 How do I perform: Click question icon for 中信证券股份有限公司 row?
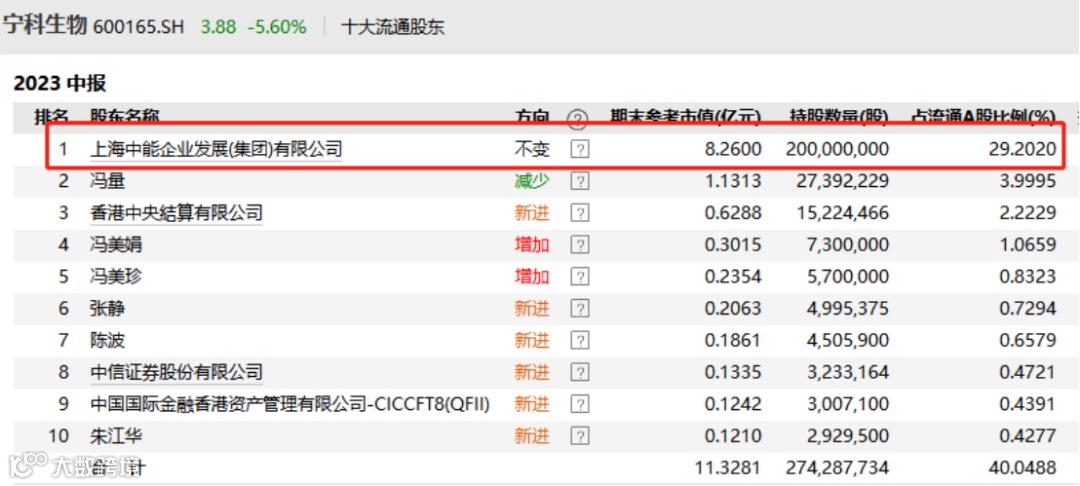point(580,372)
